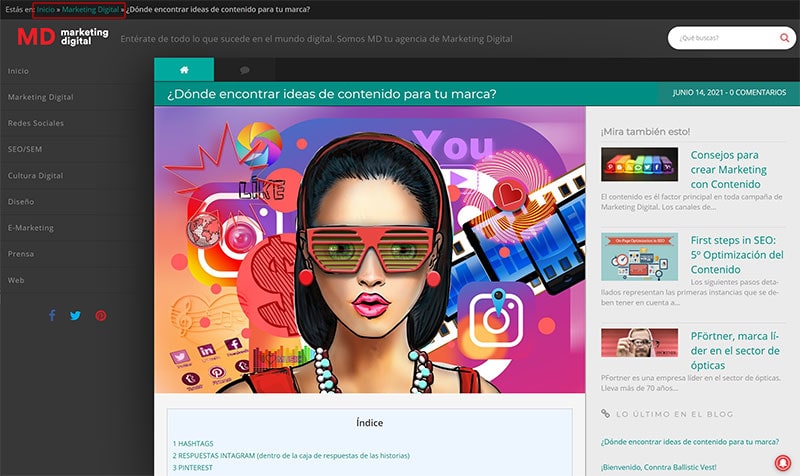Open the comments speech bubble tab
This screenshot has height=476, width=800.
(244, 70)
